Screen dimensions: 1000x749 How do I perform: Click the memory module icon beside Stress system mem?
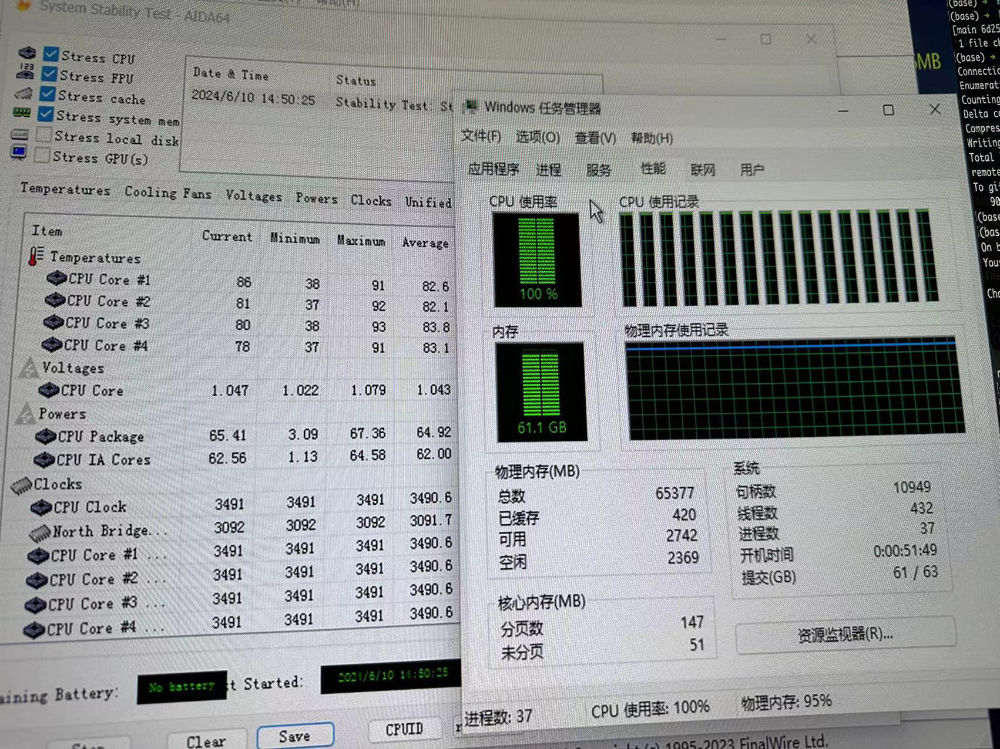(22, 113)
